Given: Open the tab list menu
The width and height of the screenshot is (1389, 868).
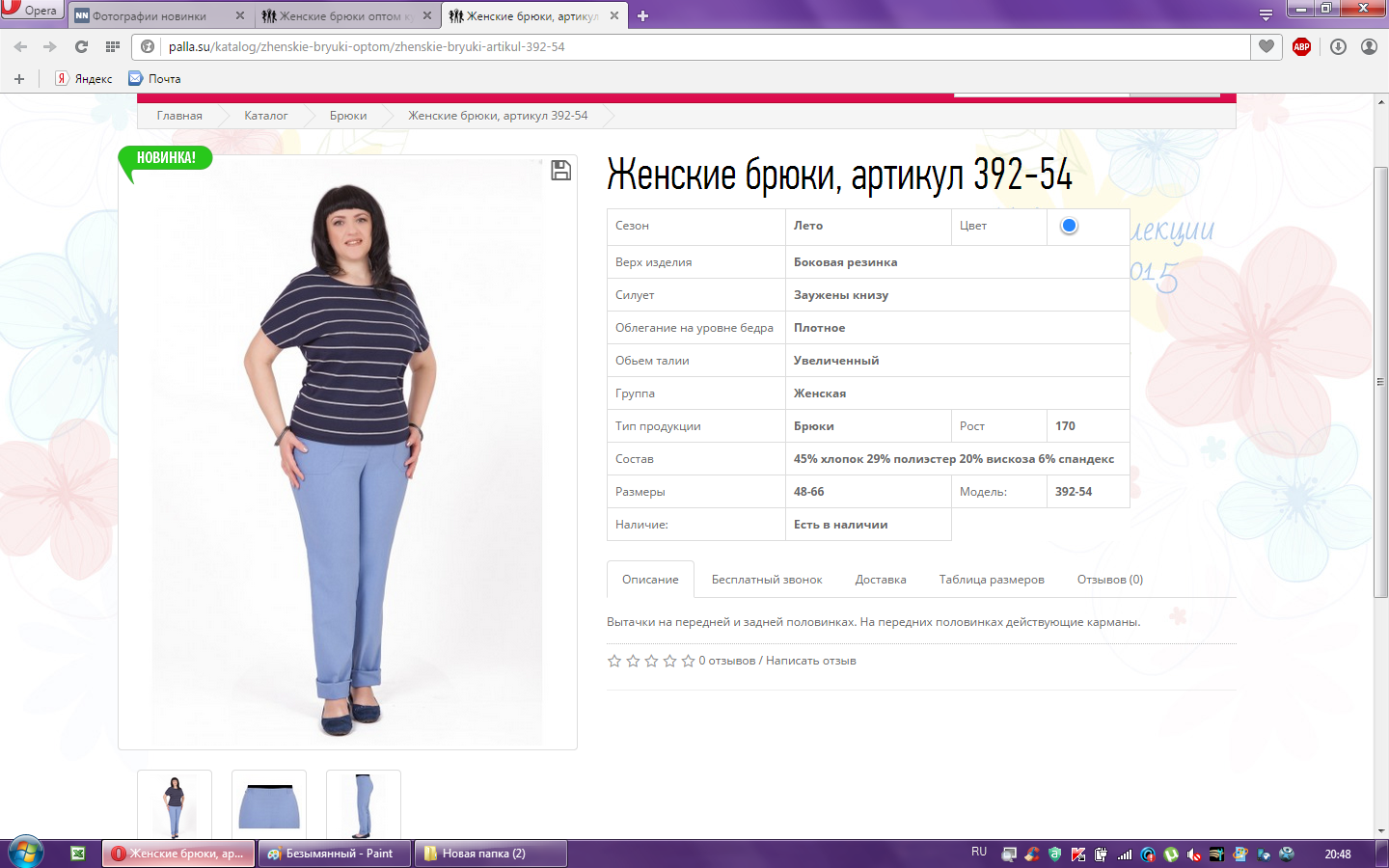Looking at the screenshot, I should click(1266, 14).
